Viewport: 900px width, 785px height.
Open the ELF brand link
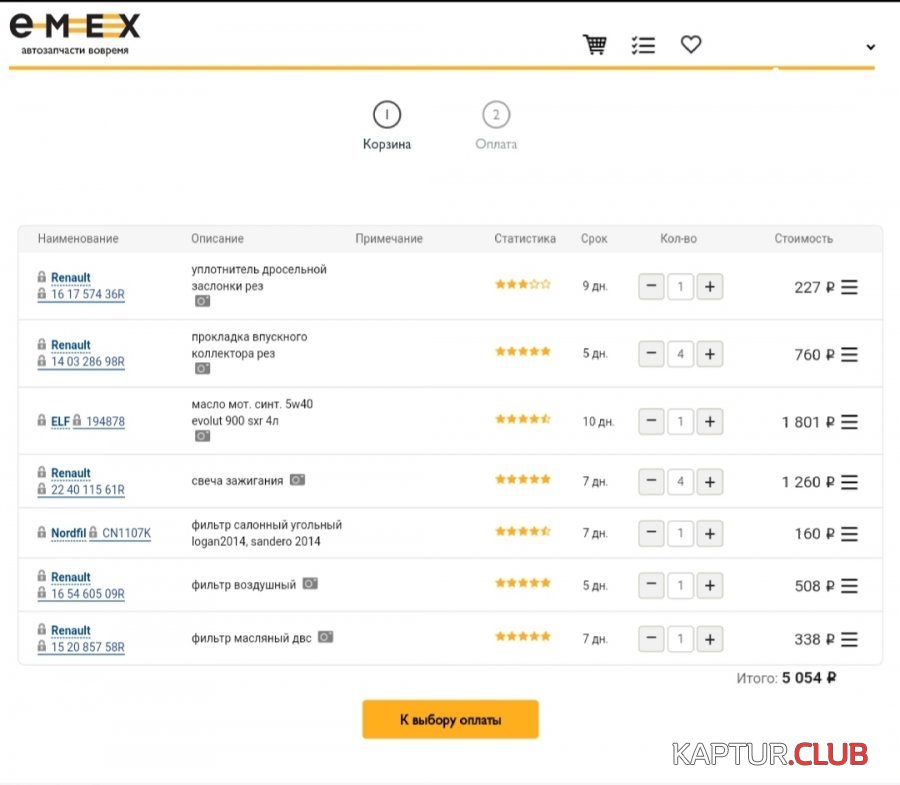tap(60, 422)
